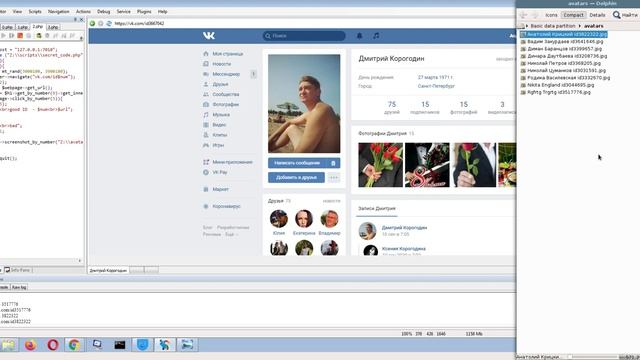Open the beach profile photo

click(304, 104)
